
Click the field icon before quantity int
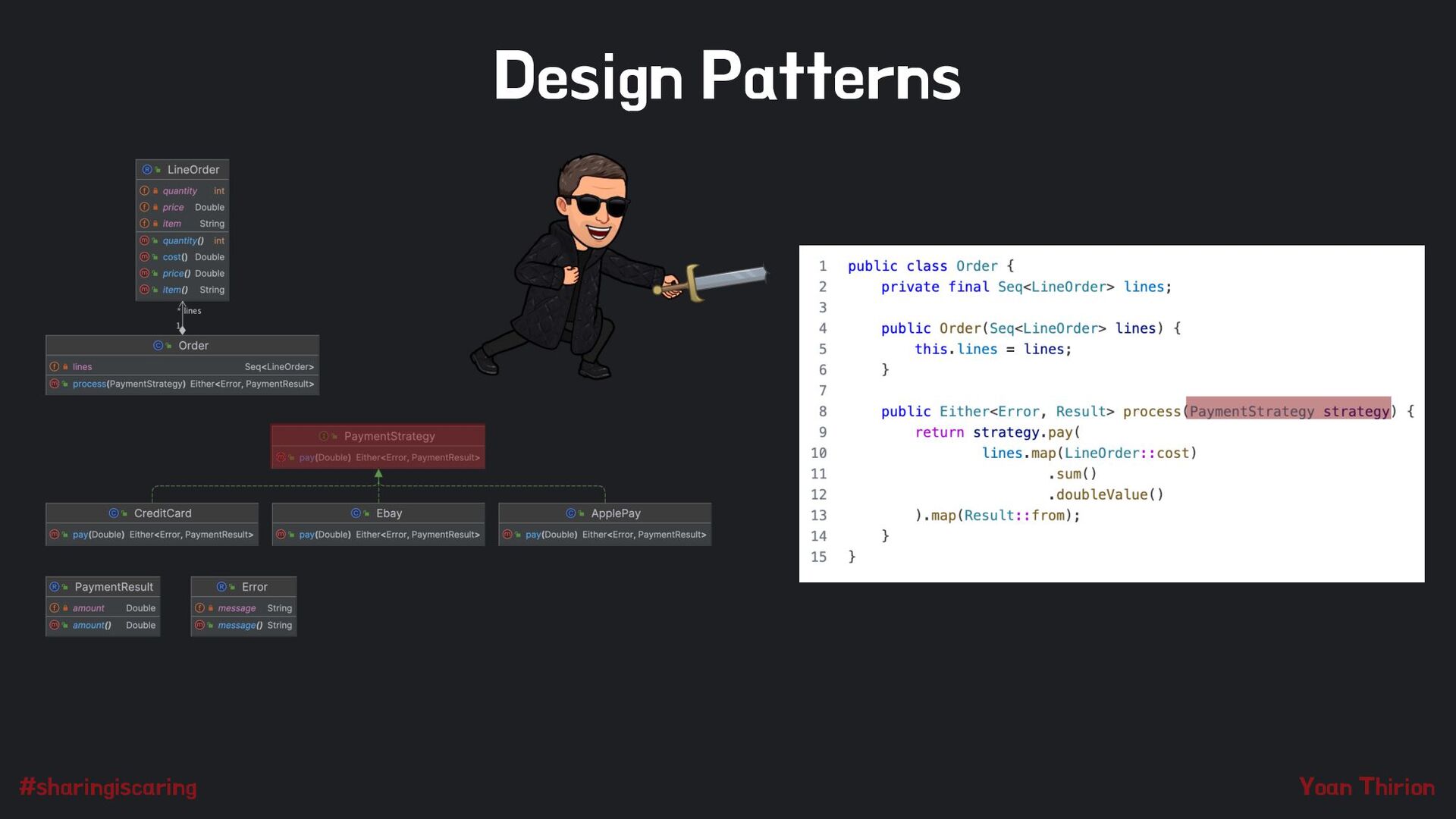[x=144, y=191]
